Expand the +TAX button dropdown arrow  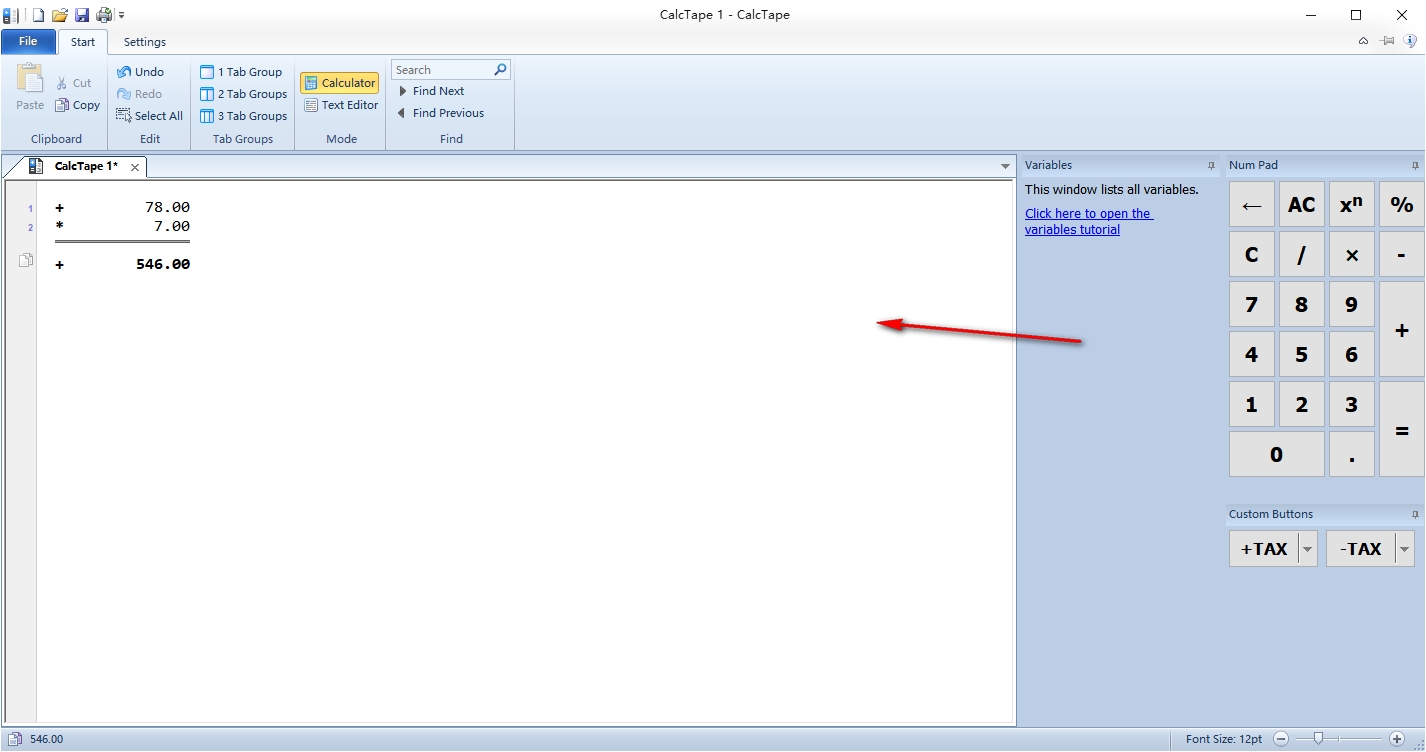pyautogui.click(x=1307, y=549)
